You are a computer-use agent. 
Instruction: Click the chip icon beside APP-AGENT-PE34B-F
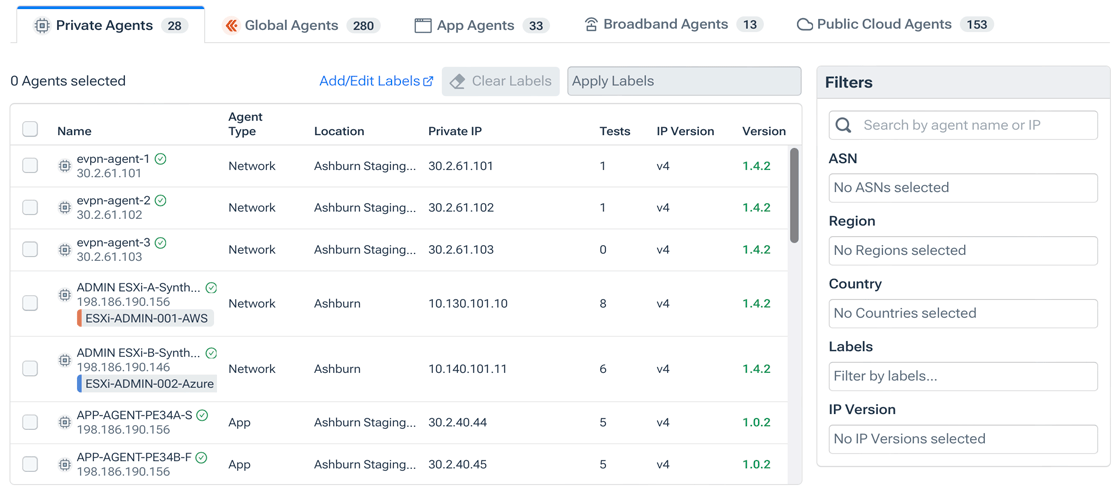[x=64, y=465]
